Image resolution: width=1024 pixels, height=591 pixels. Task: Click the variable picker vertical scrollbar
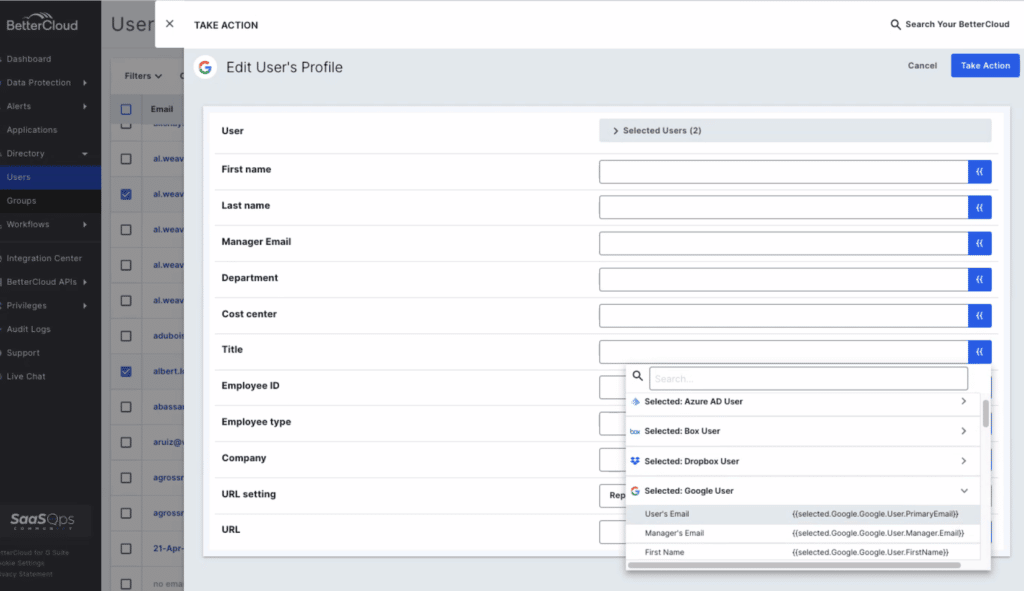coord(985,413)
